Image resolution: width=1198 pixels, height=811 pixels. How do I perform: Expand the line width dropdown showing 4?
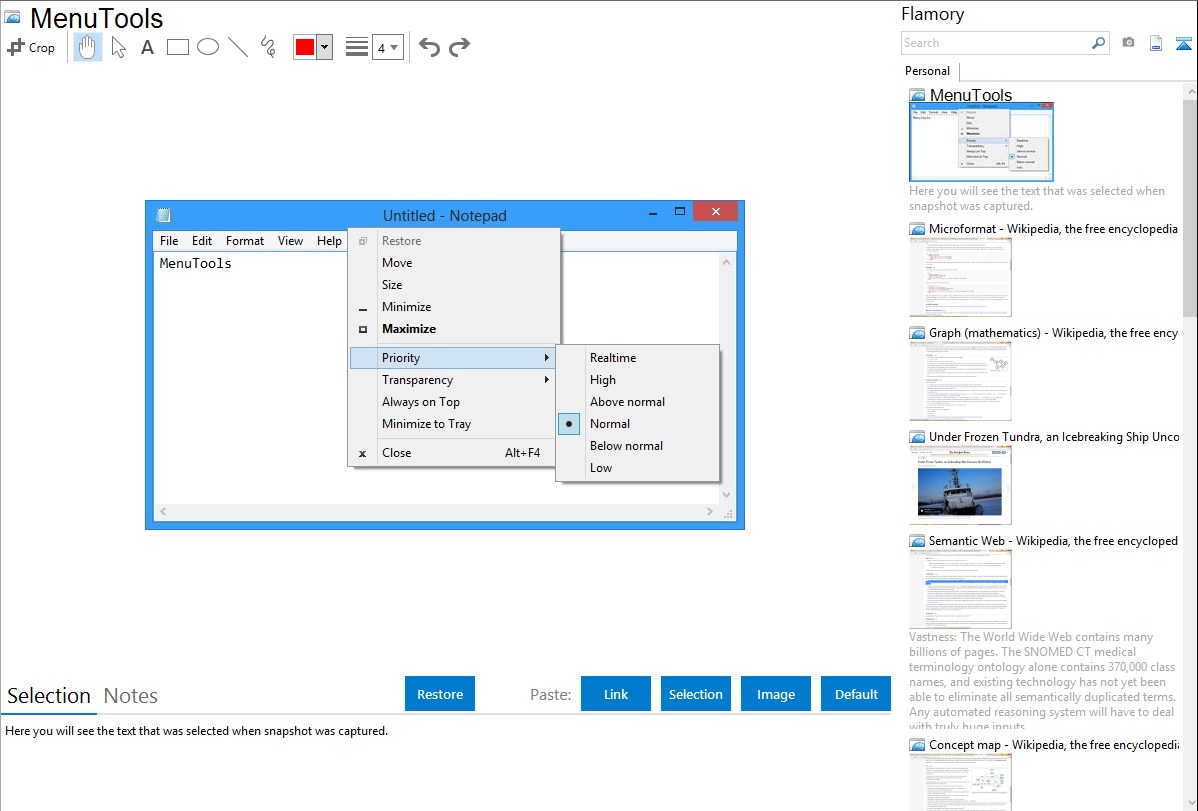pos(387,47)
